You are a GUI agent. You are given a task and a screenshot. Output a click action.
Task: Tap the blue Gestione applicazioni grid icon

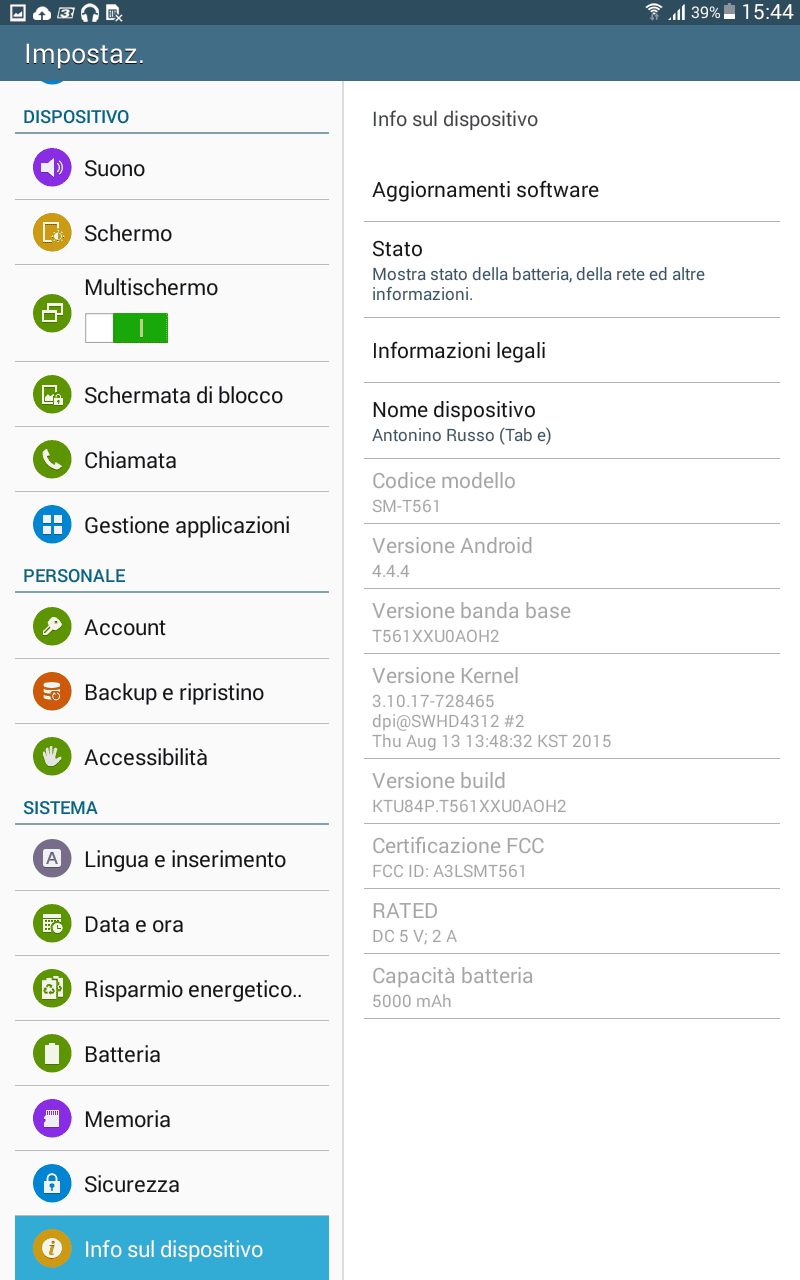click(52, 525)
